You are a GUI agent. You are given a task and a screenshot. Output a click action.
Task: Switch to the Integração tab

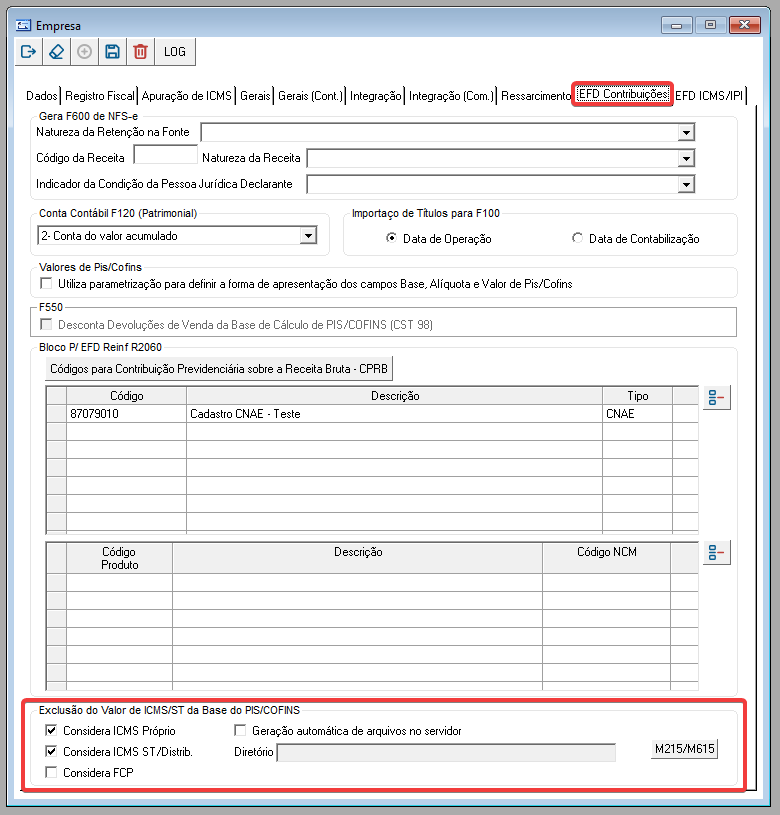[375, 96]
